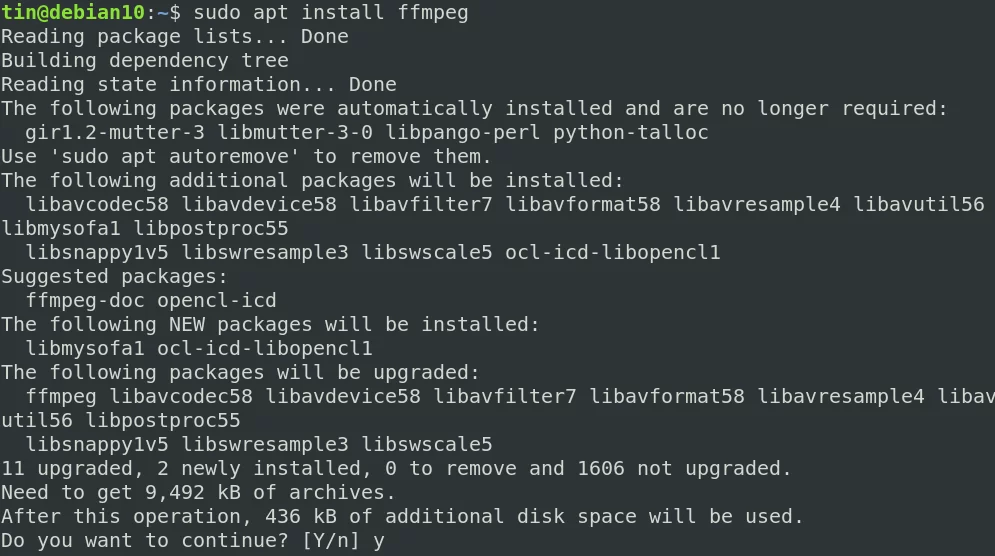
Task: Click the typed 'y' answer character
Action: tap(378, 542)
